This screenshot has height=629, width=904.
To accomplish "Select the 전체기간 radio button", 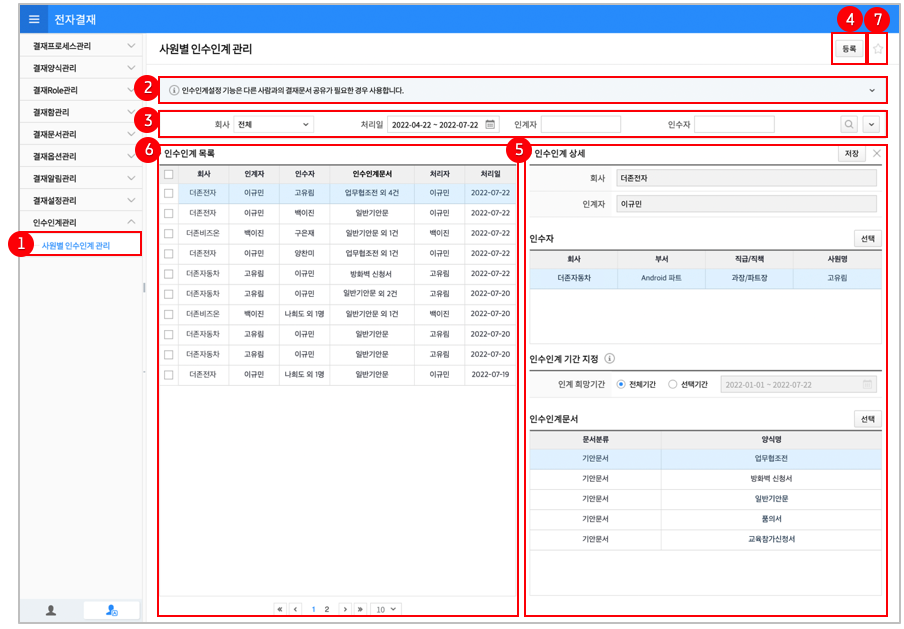I will [x=621, y=385].
